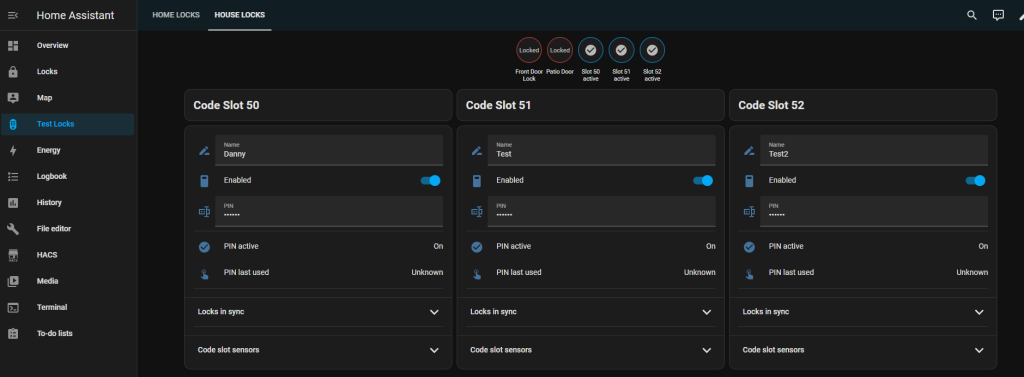Click the Home Assistant title in the sidebar
This screenshot has width=1024, height=377.
coord(75,15)
